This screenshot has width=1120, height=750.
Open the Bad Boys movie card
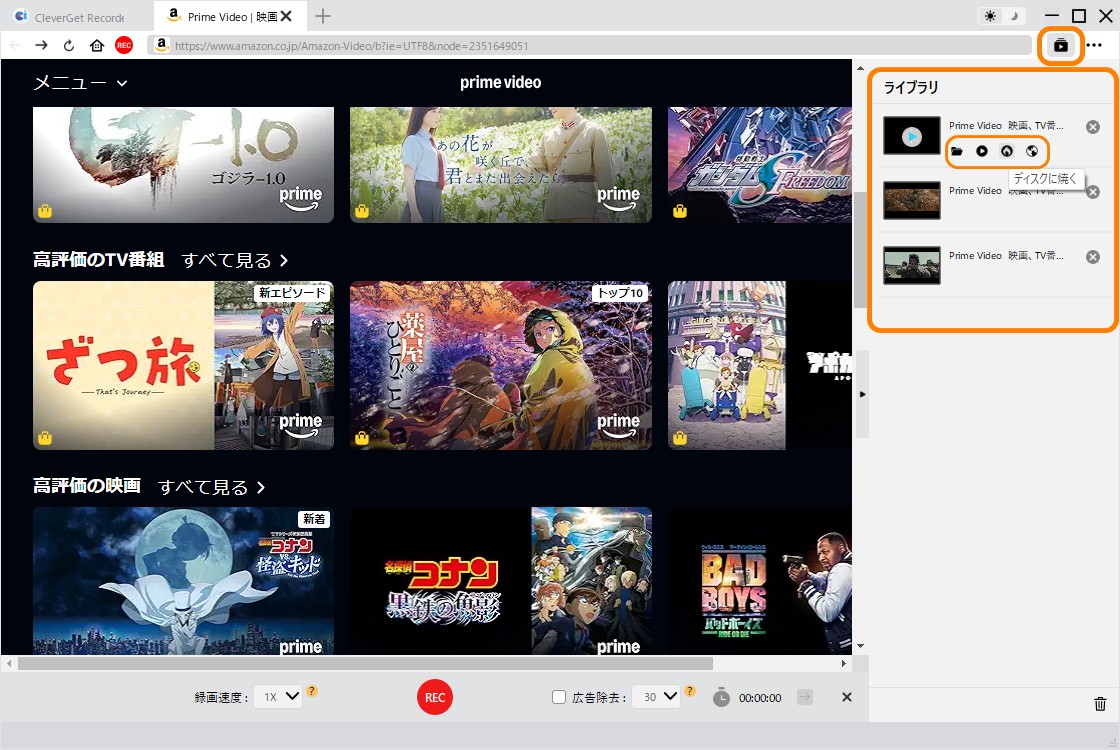coord(760,581)
